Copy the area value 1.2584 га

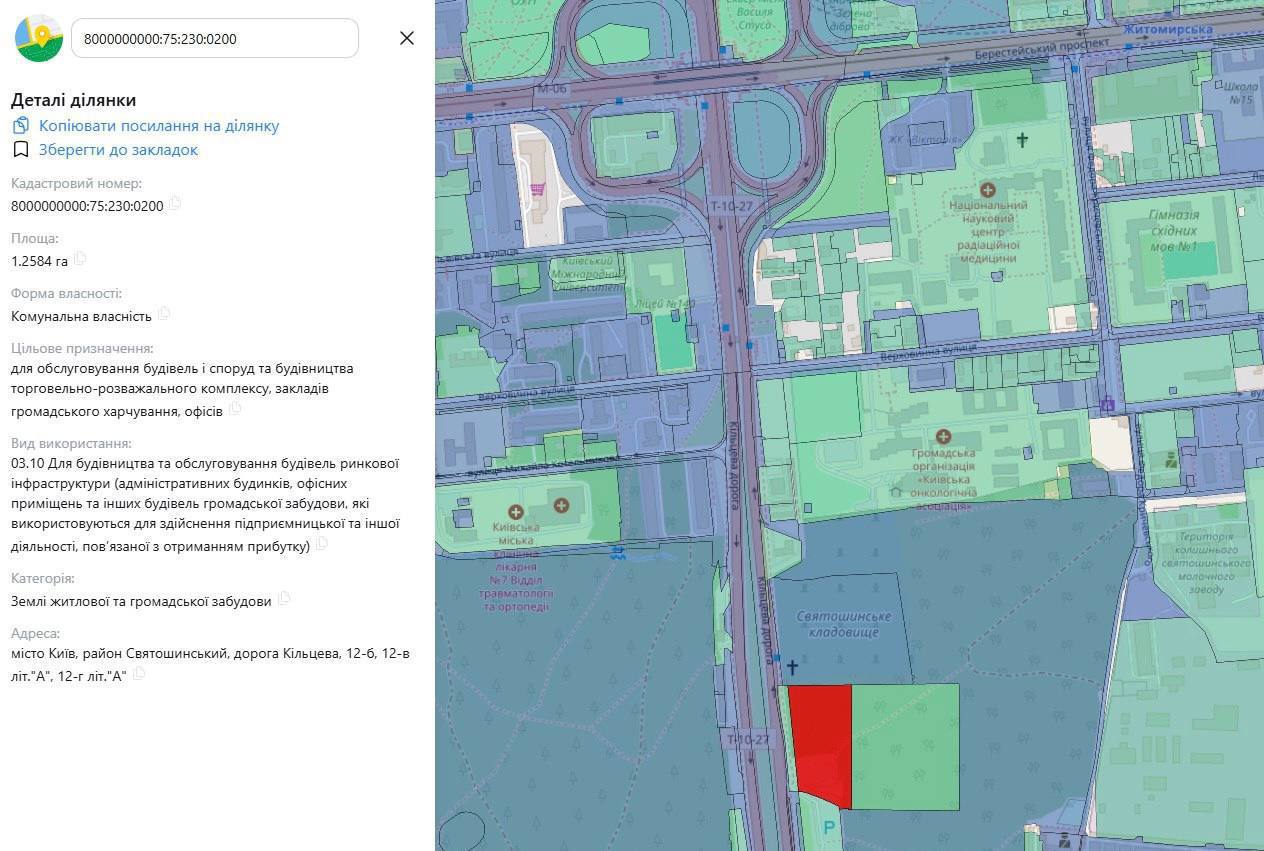pos(80,259)
